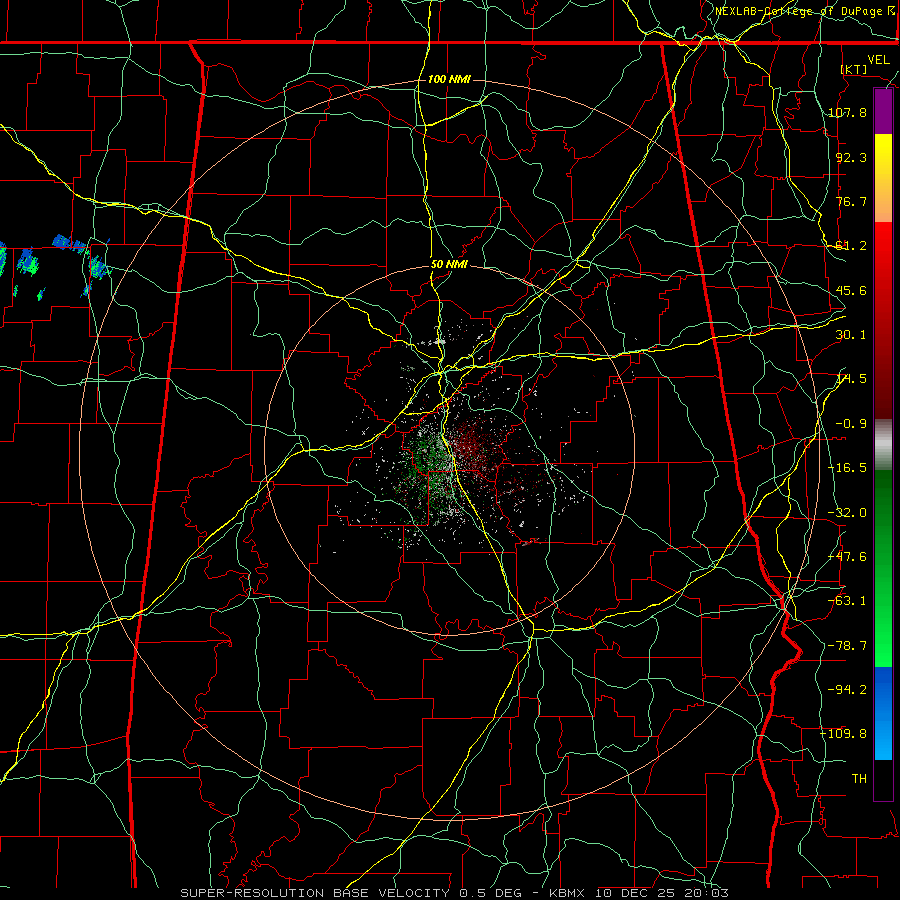Click the -16.5 value on velocity scale
This screenshot has width=900, height=900.
(x=848, y=468)
